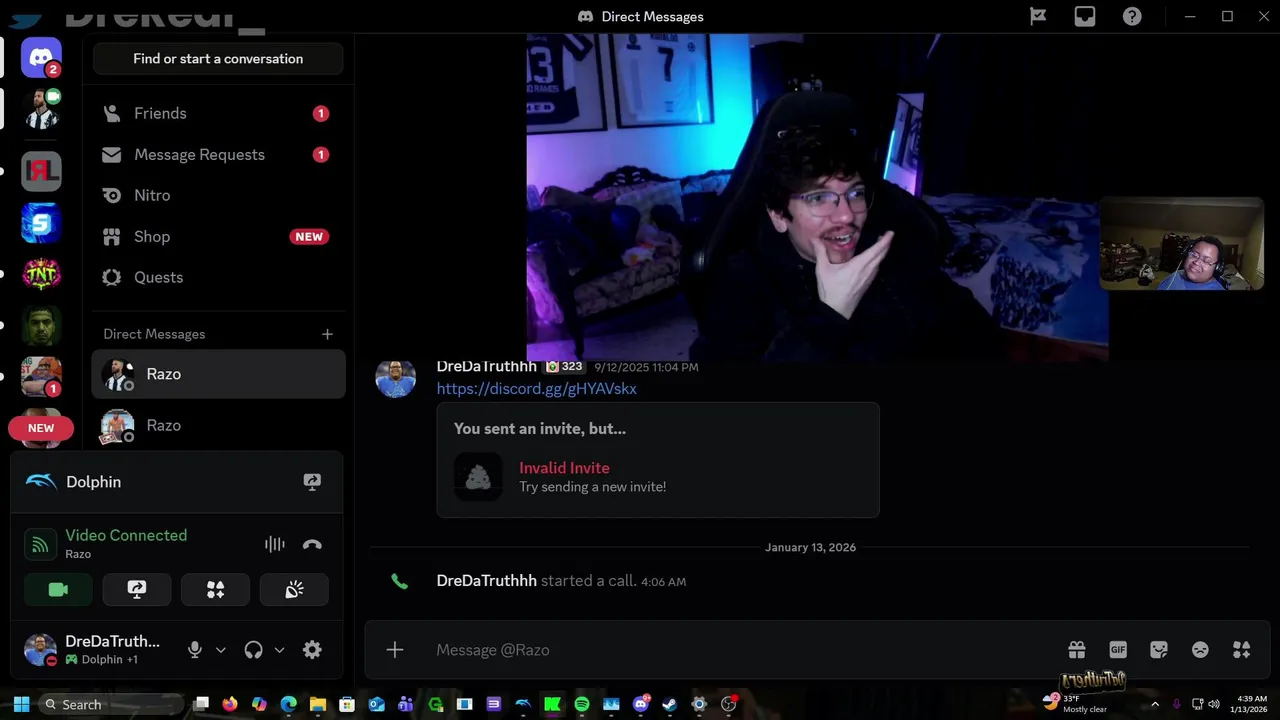The width and height of the screenshot is (1280, 720).
Task: Open Video Connected connection details
Action: pyautogui.click(x=126, y=535)
